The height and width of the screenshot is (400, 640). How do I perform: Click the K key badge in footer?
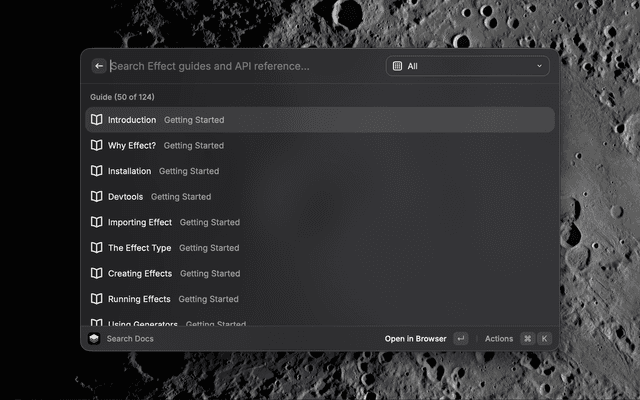point(544,339)
